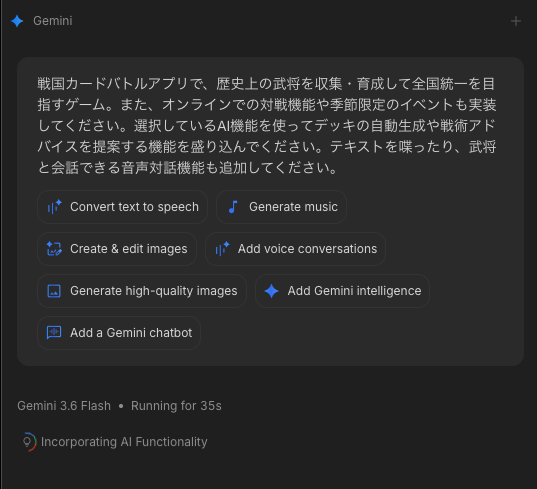This screenshot has width=537, height=489.
Task: Click the plus icon to start new chat
Action: click(x=516, y=21)
